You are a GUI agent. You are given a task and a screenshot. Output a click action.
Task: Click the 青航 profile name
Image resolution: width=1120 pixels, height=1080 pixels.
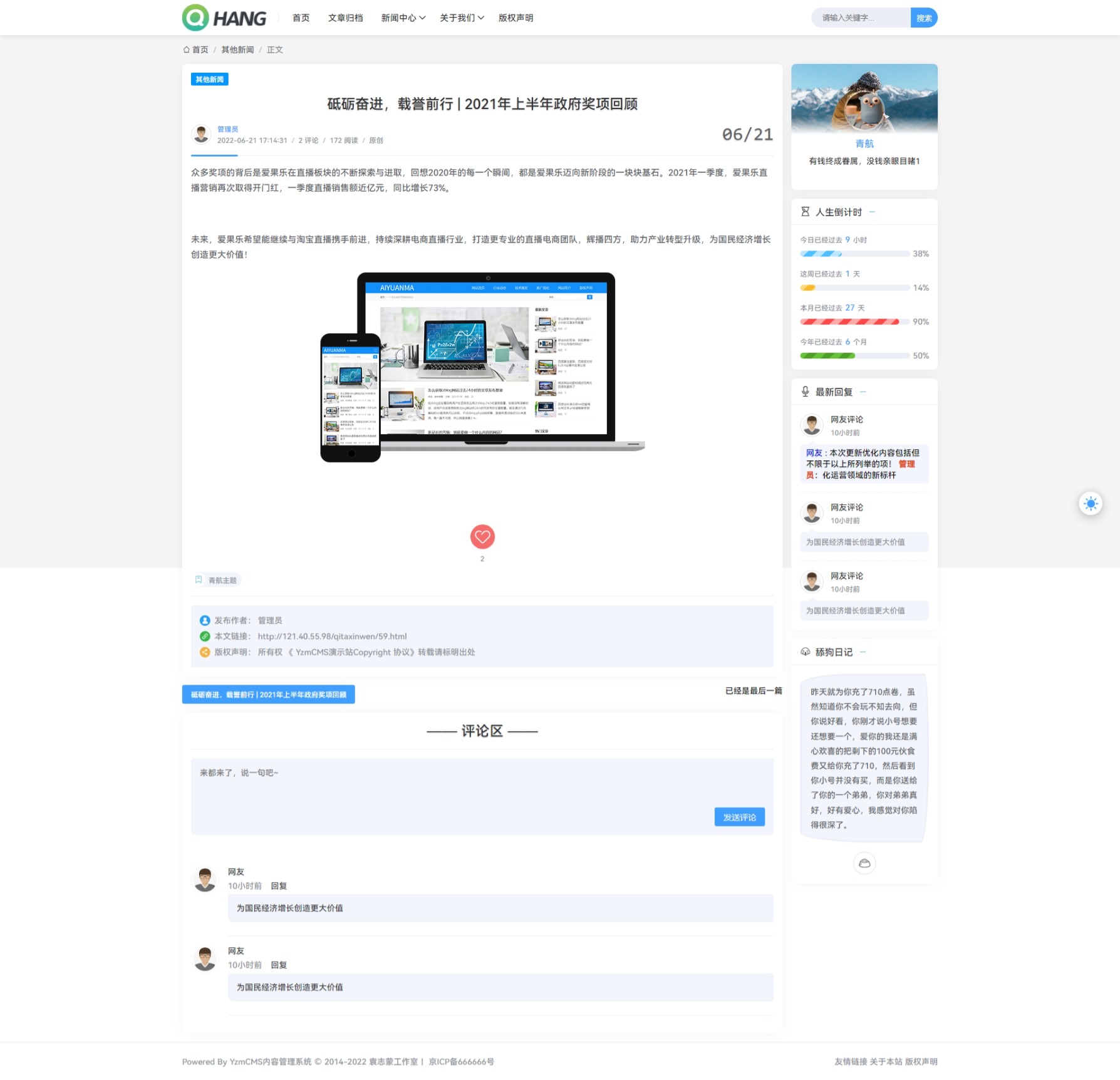point(864,143)
